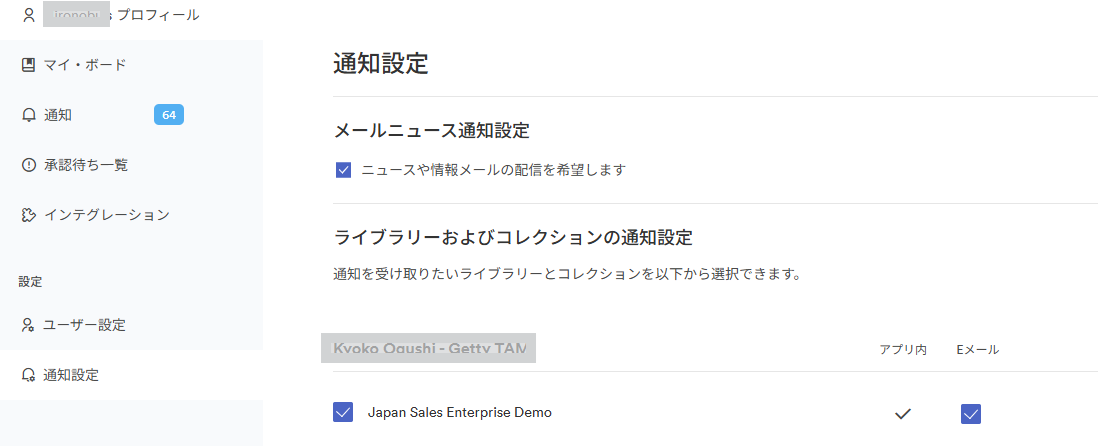
Task: Click the 承認待ち一覧 exclamation circle icon
Action: (x=29, y=165)
